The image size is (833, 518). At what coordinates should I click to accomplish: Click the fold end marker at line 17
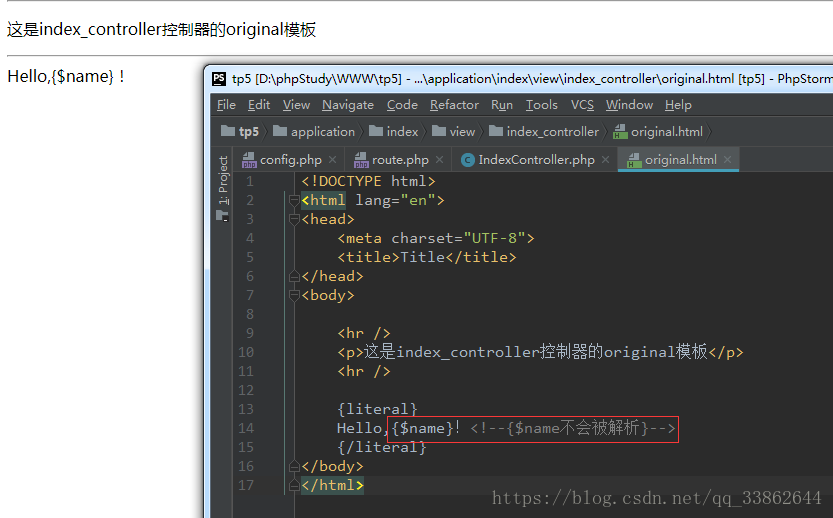pyautogui.click(x=294, y=485)
